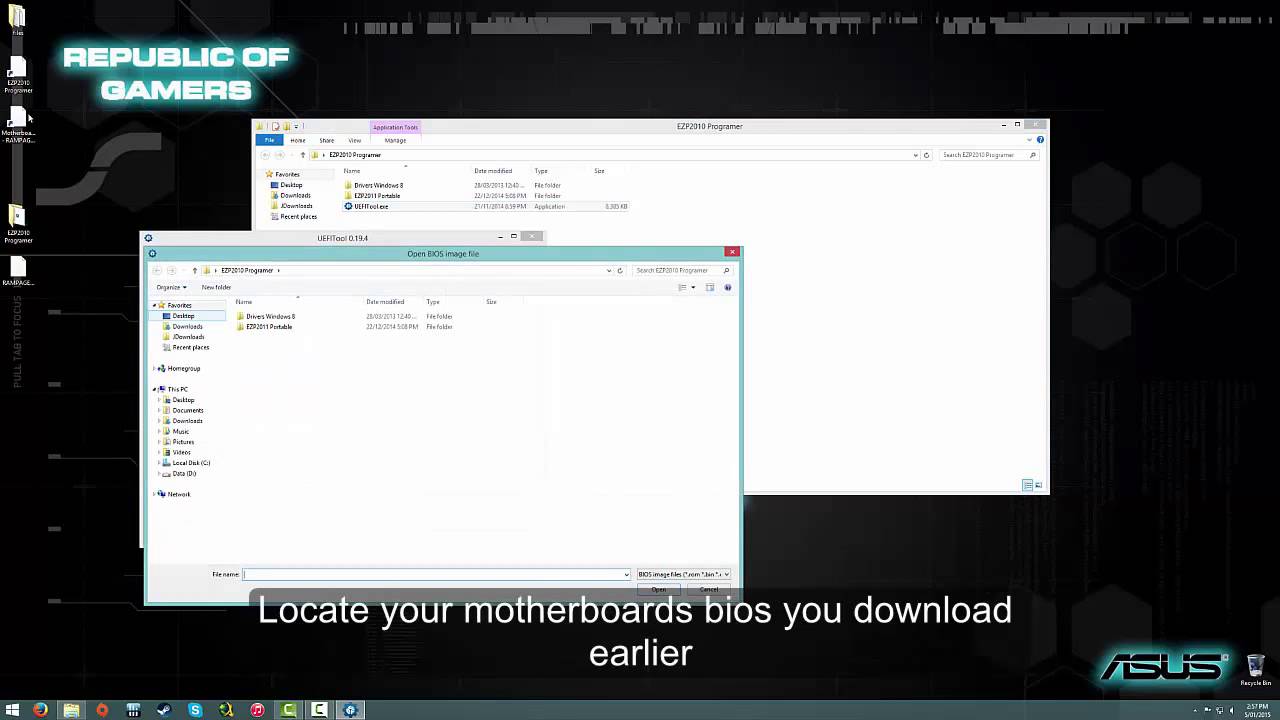
Task: Open File Explorer from the taskbar
Action: [x=72, y=710]
